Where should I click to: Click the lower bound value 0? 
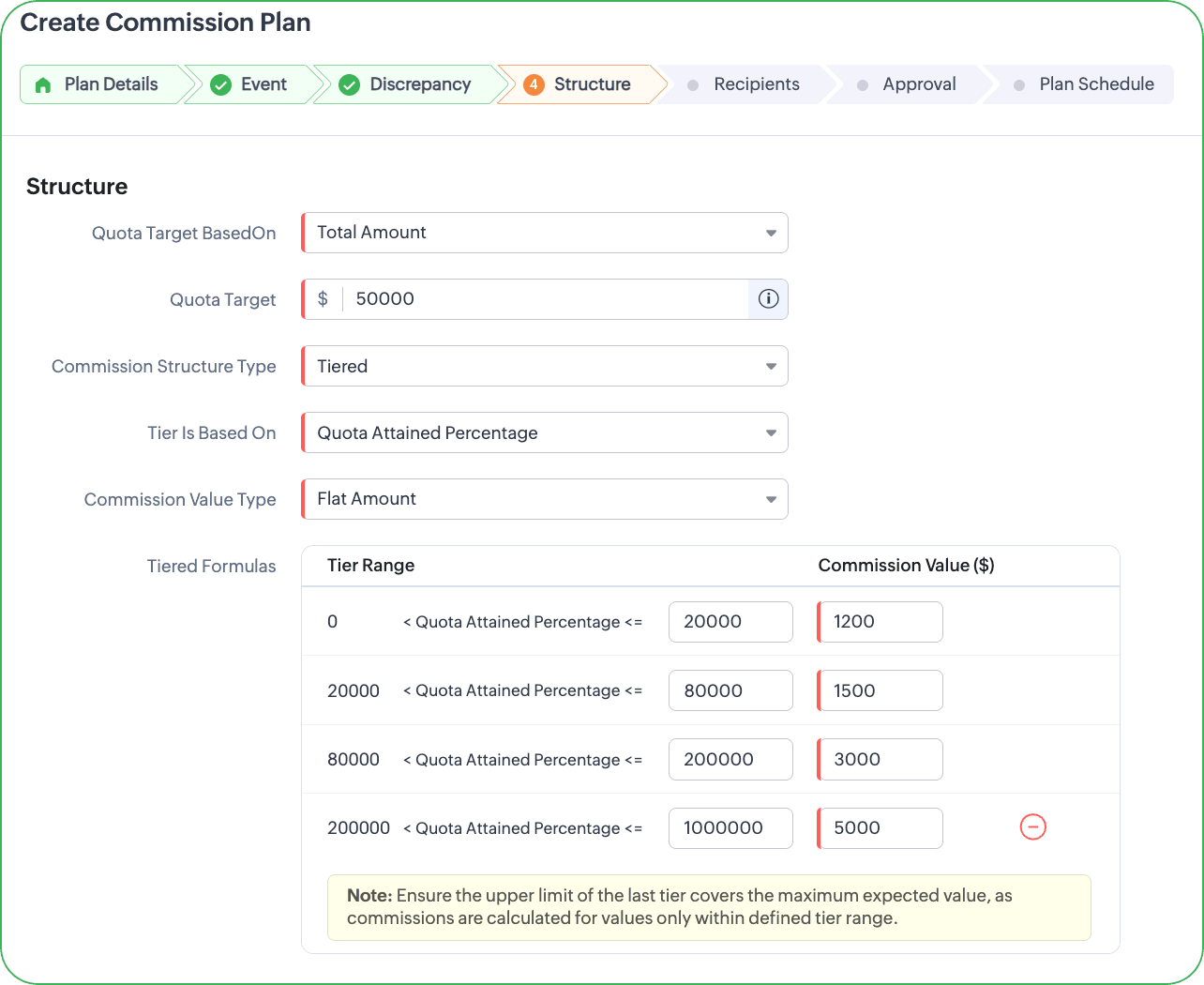(x=332, y=622)
